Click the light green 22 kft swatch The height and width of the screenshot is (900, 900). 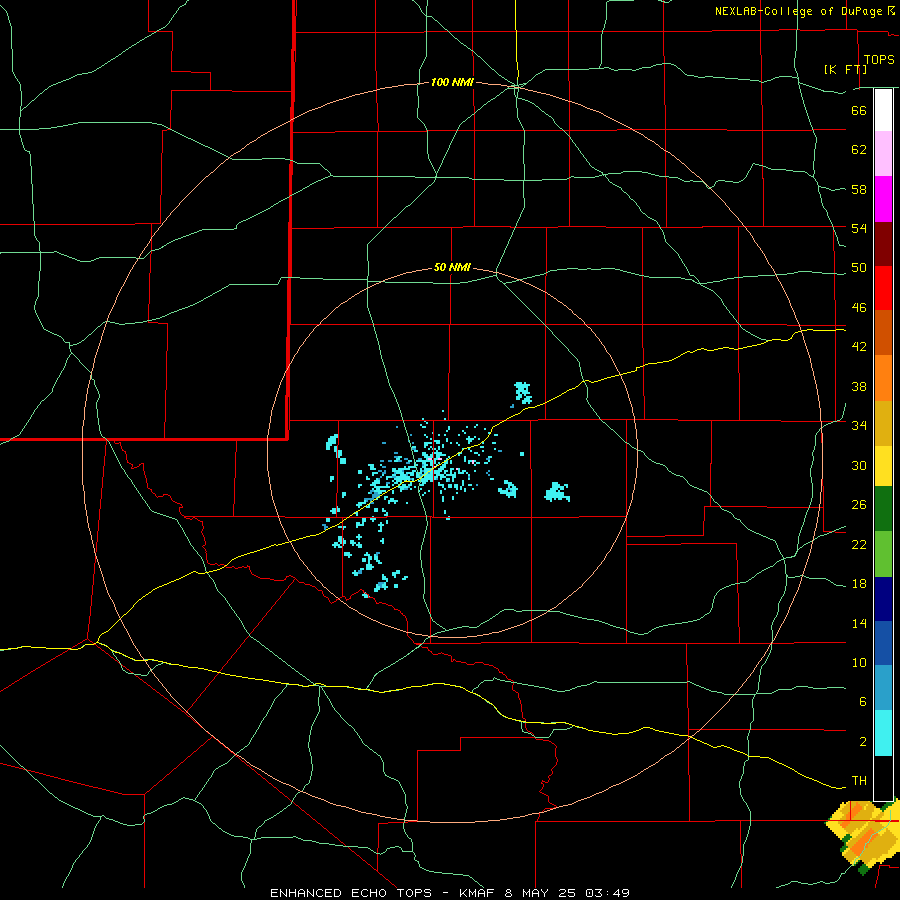(883, 554)
